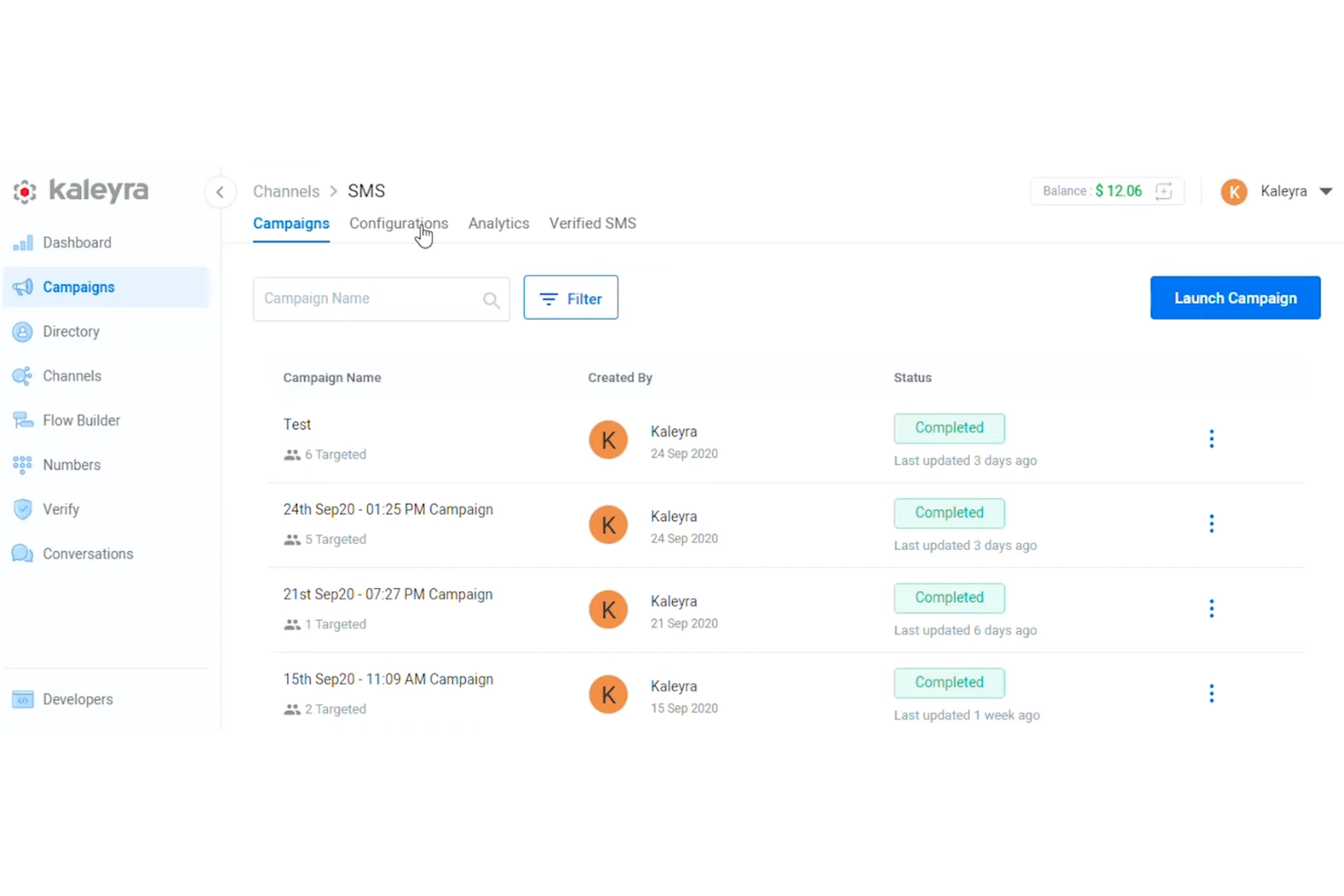
Task: Open the Filter panel
Action: 570,298
